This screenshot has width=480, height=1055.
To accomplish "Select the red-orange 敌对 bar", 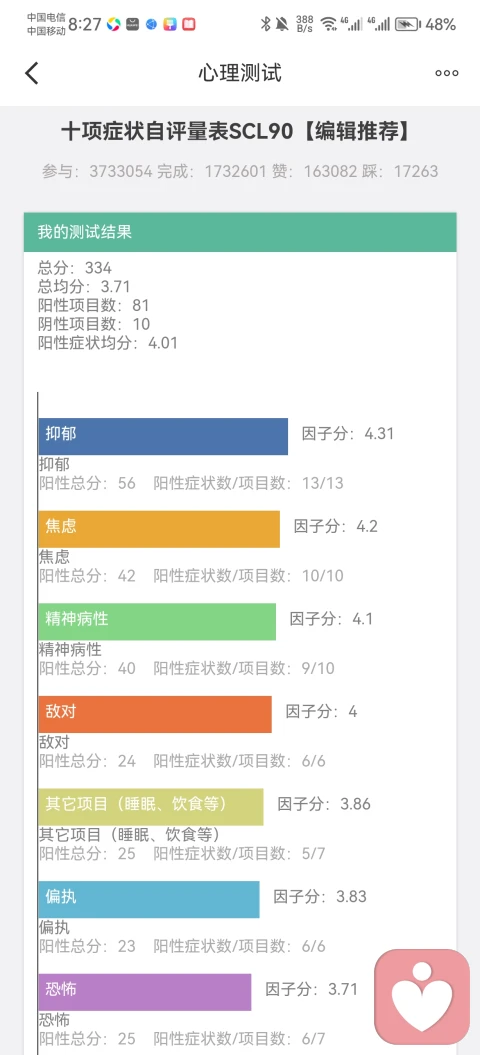I will (155, 715).
